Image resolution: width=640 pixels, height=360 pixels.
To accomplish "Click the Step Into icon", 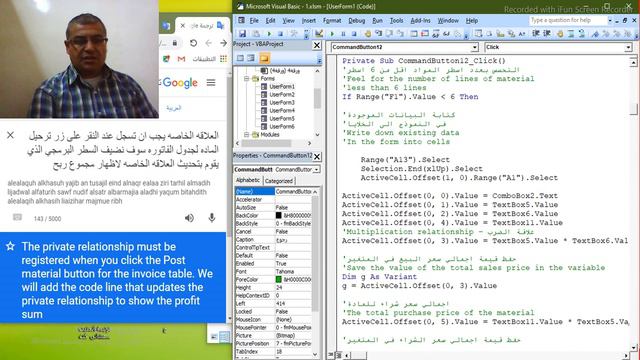I will [x=379, y=34].
